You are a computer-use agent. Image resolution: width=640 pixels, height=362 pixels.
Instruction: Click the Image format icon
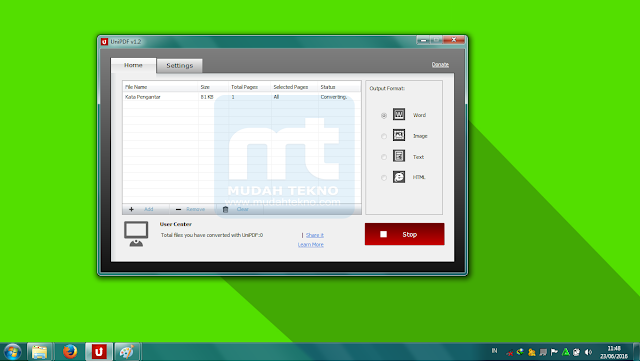coord(399,135)
